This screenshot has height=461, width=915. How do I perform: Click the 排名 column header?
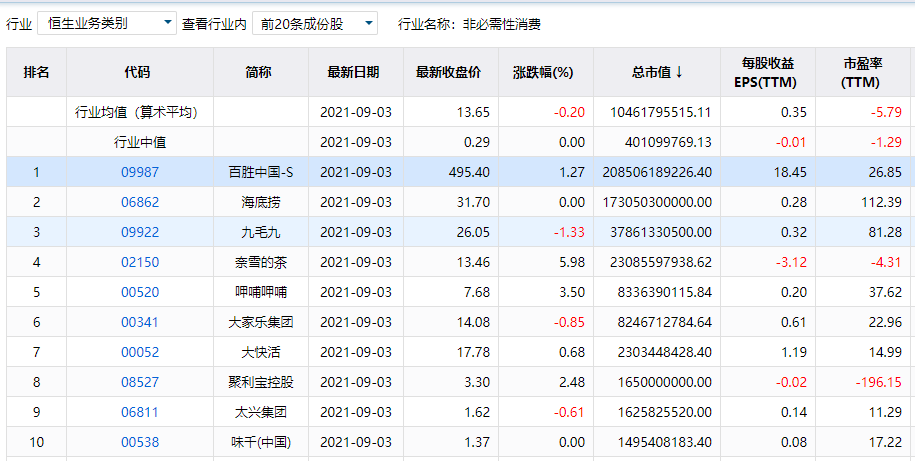[36, 72]
